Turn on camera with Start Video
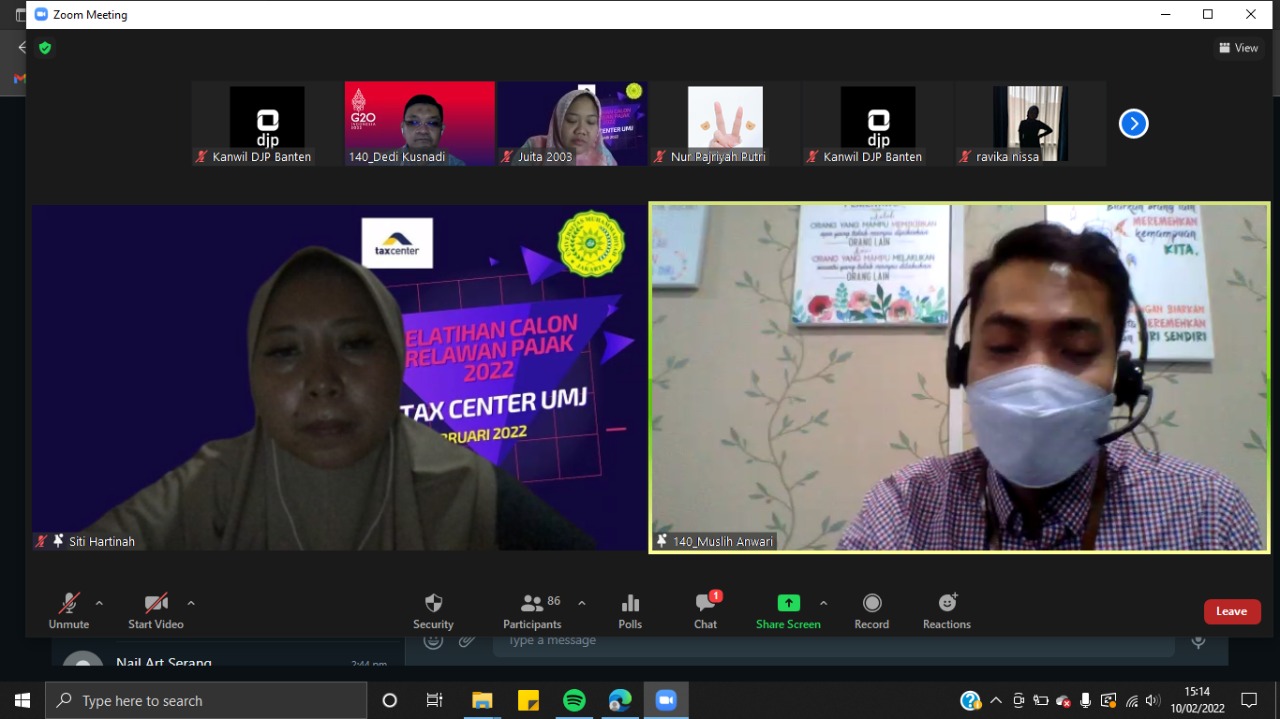Image resolution: width=1280 pixels, height=719 pixels. click(155, 610)
